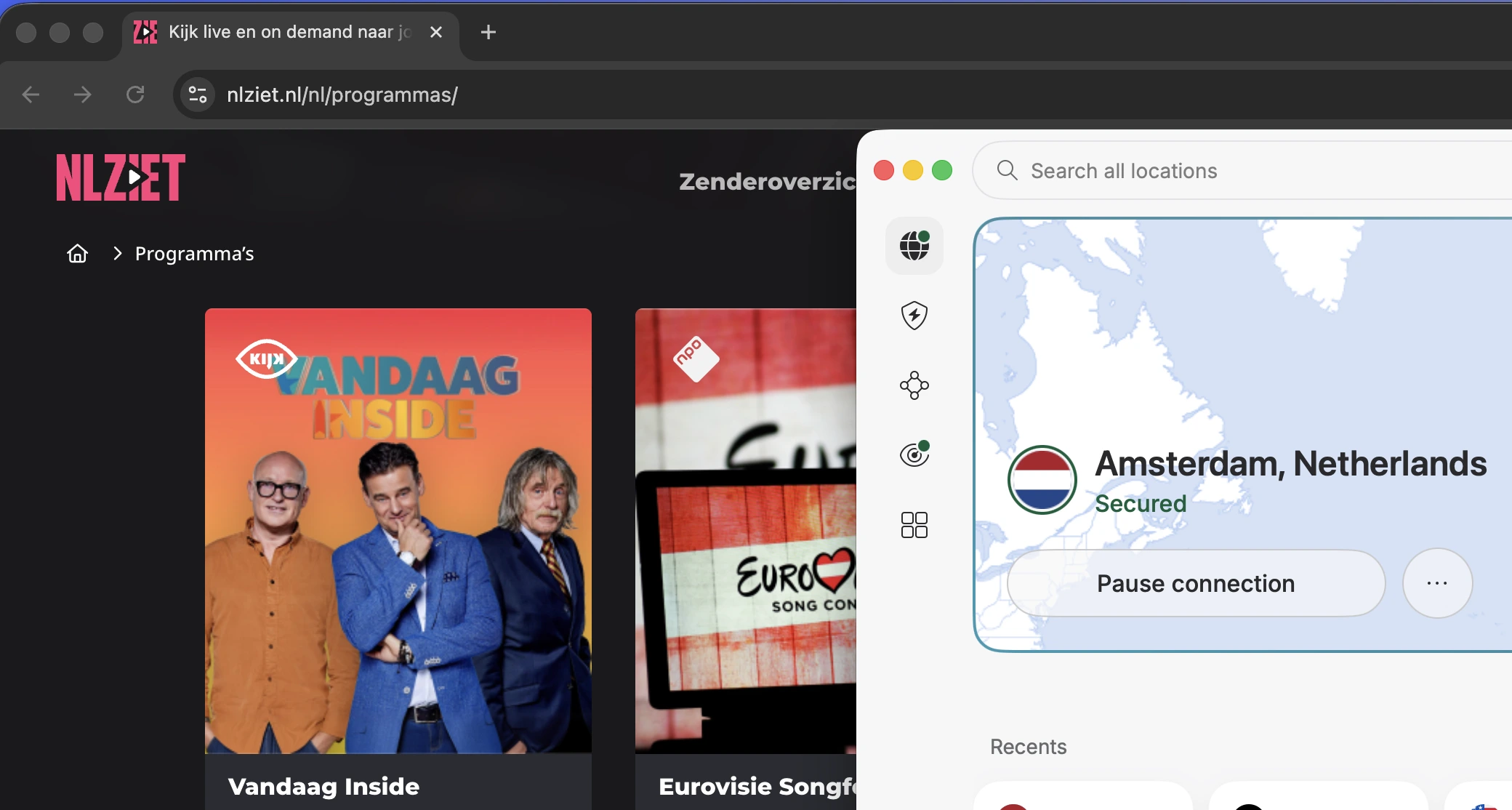Image resolution: width=1512 pixels, height=810 pixels.
Task: Open the Eurovisie Songfestival poster thumbnail
Action: point(746,531)
